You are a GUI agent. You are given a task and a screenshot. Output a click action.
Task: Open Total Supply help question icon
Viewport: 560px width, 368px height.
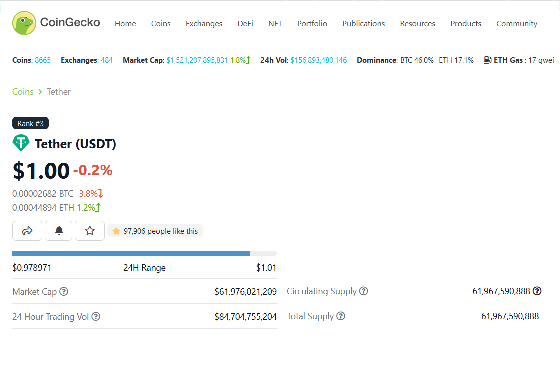click(341, 316)
